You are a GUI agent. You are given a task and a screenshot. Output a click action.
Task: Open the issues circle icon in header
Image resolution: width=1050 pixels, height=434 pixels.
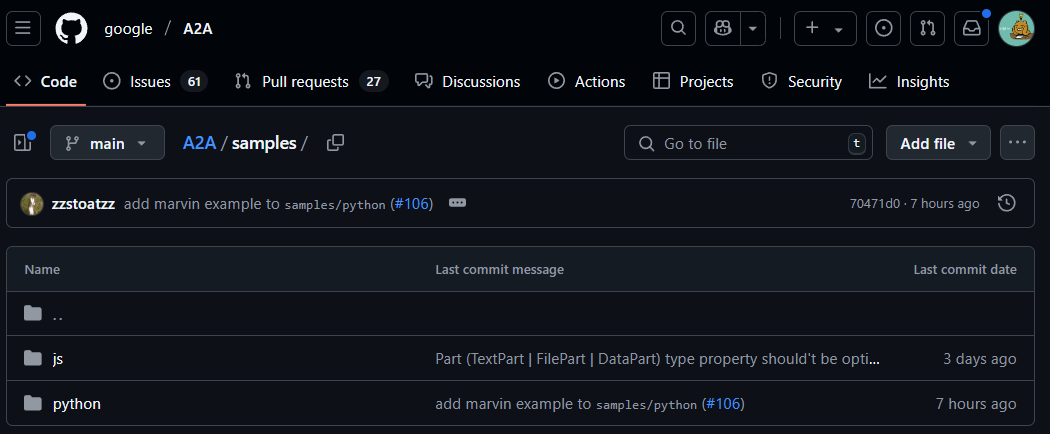click(883, 28)
